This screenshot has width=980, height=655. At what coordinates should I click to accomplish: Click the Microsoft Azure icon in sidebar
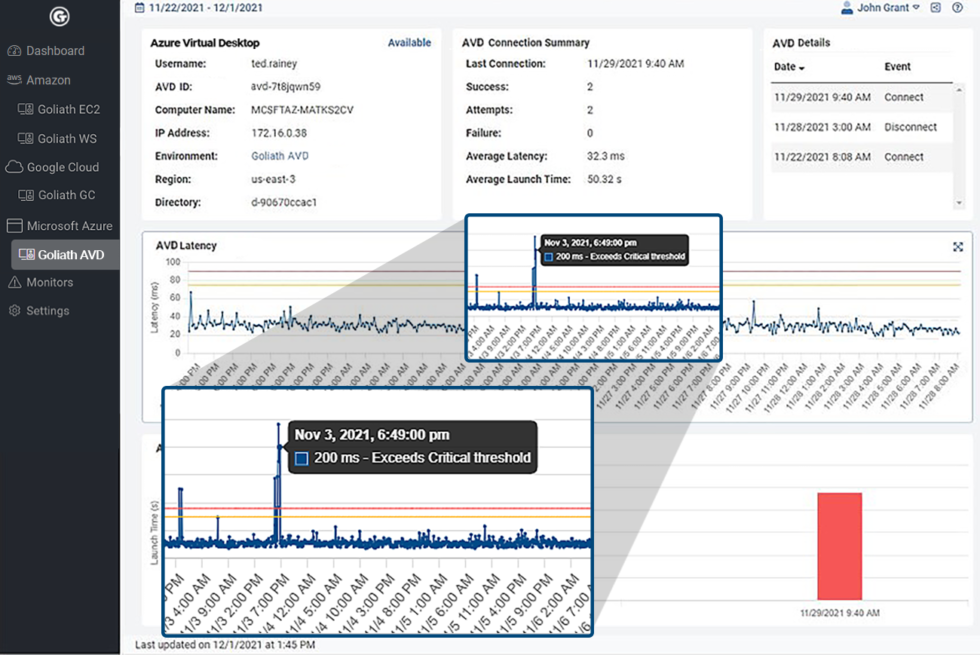[14, 225]
